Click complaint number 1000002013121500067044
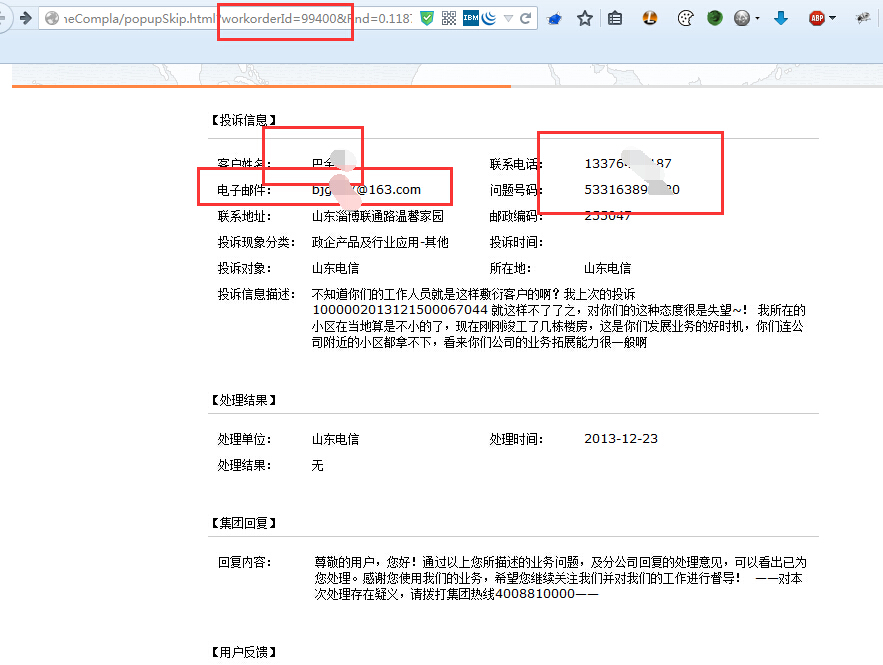Screen dimensions: 883x665 pos(400,310)
